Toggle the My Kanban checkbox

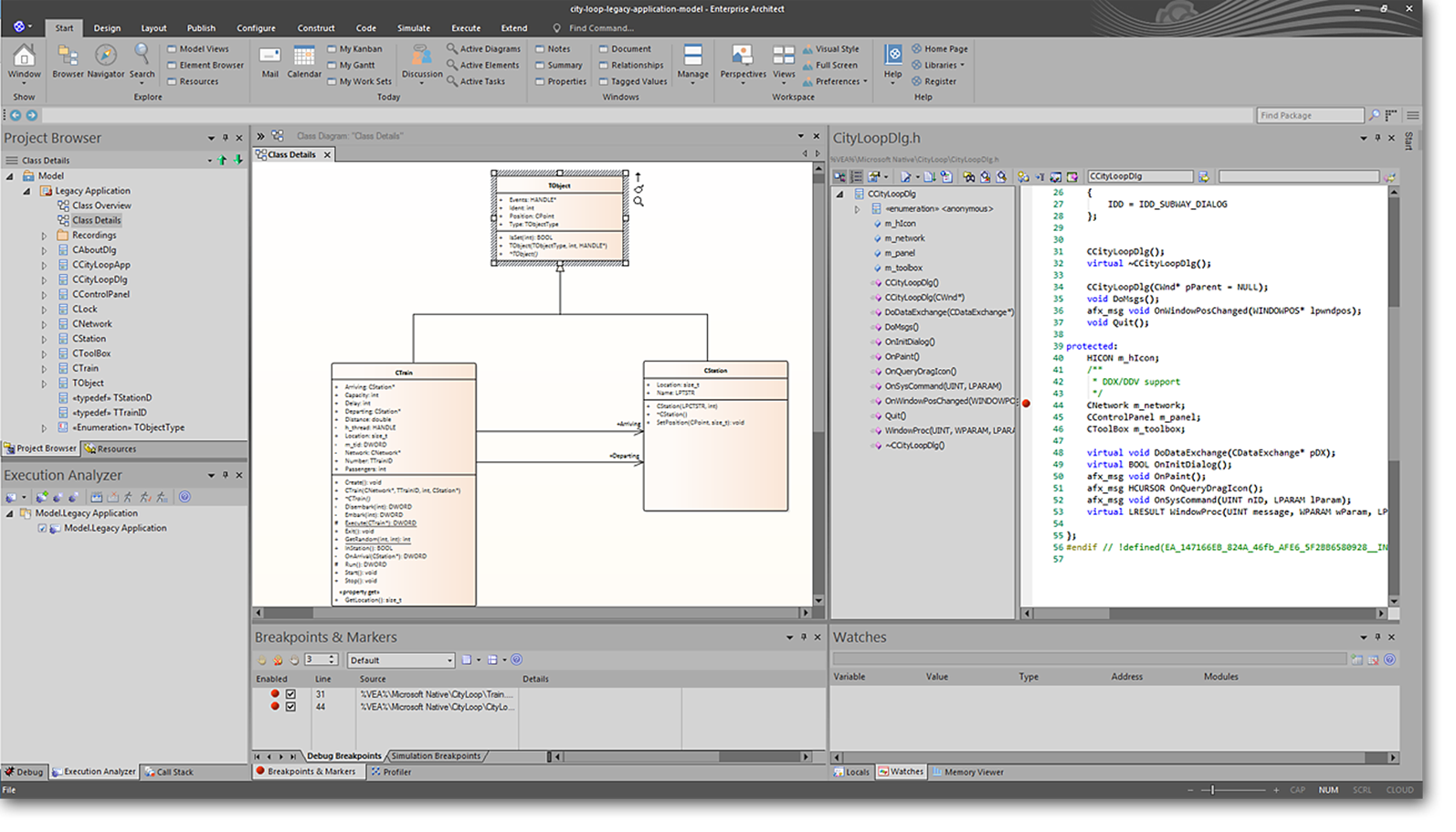tap(332, 49)
